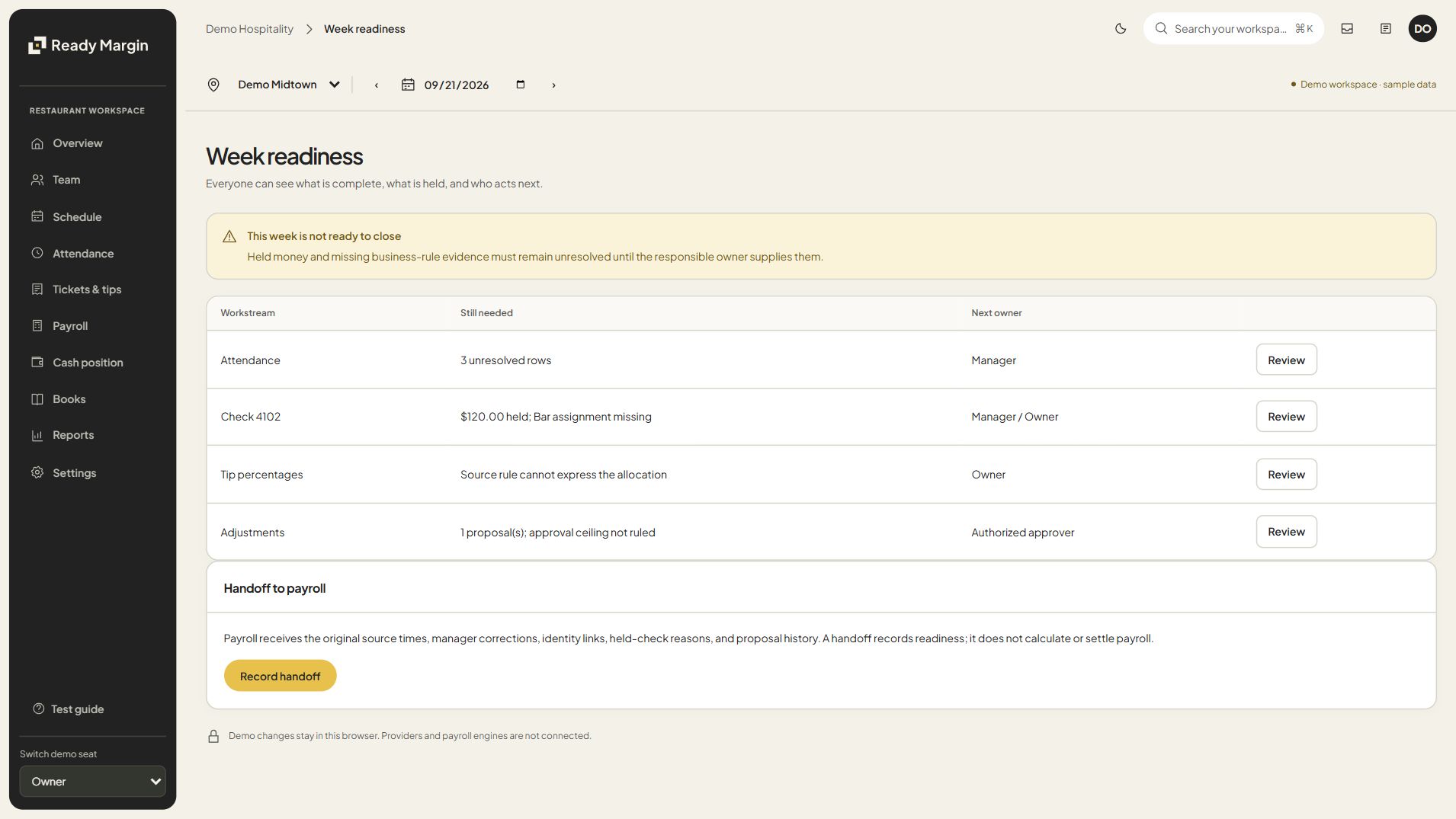
Task: Go to Schedule in the sidebar
Action: (x=92, y=216)
